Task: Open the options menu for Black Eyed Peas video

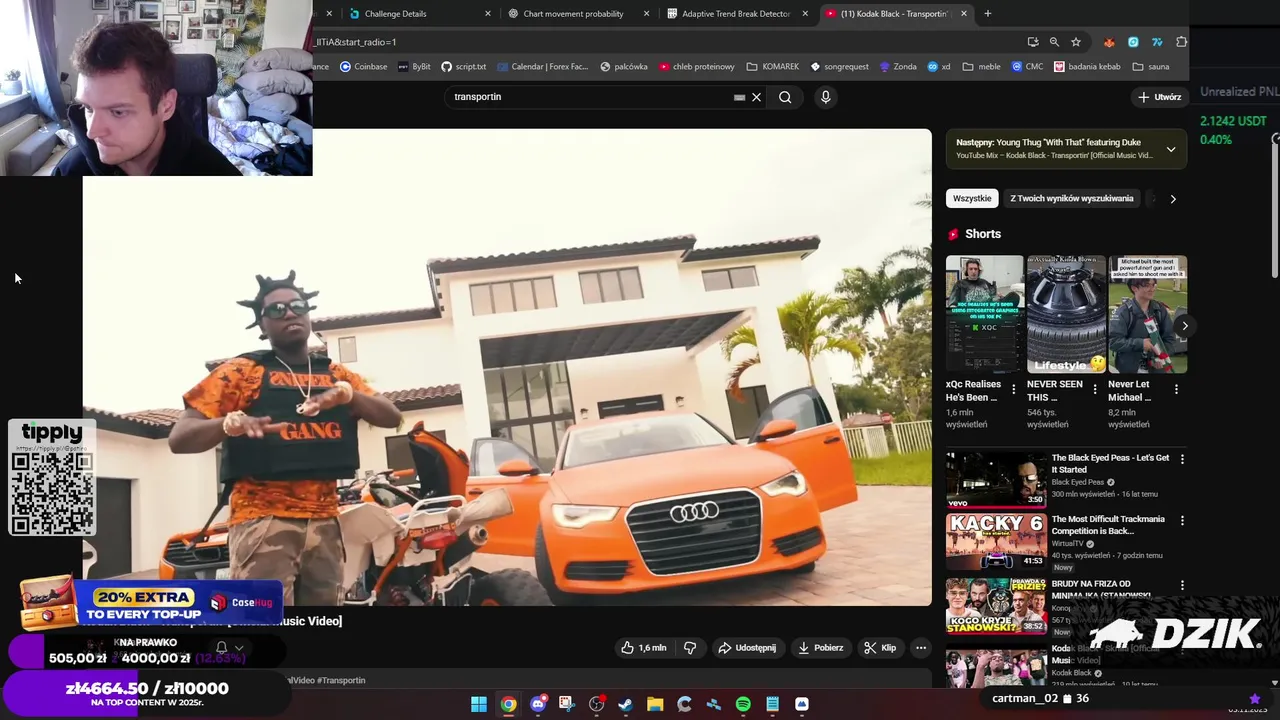Action: pos(1182,459)
